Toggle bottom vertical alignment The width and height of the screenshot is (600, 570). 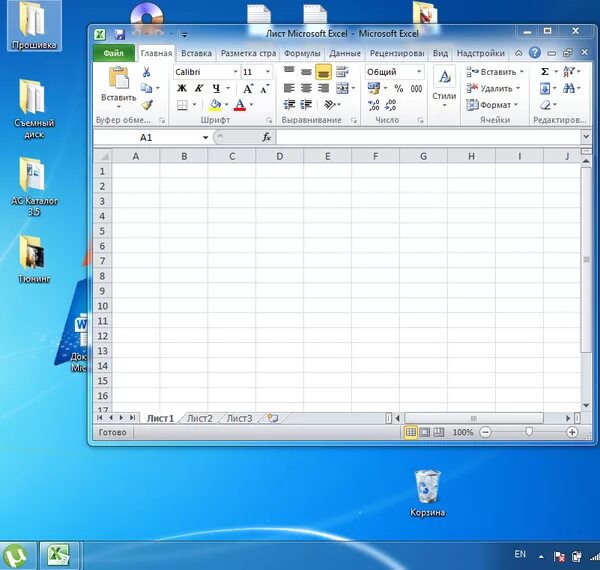point(323,72)
